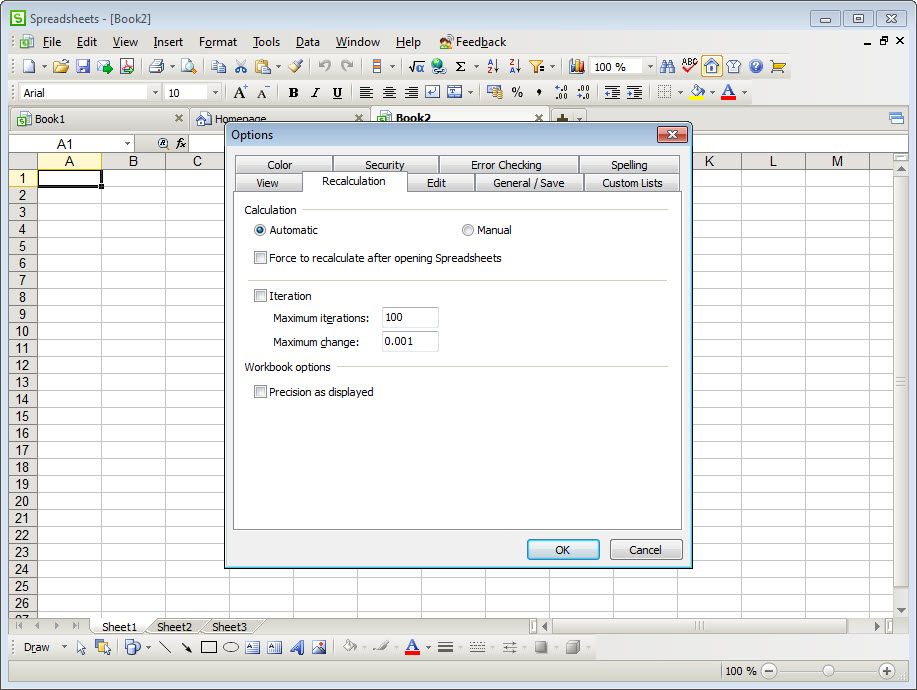Expand the font size dropdown
This screenshot has height=690, width=917.
(215, 93)
